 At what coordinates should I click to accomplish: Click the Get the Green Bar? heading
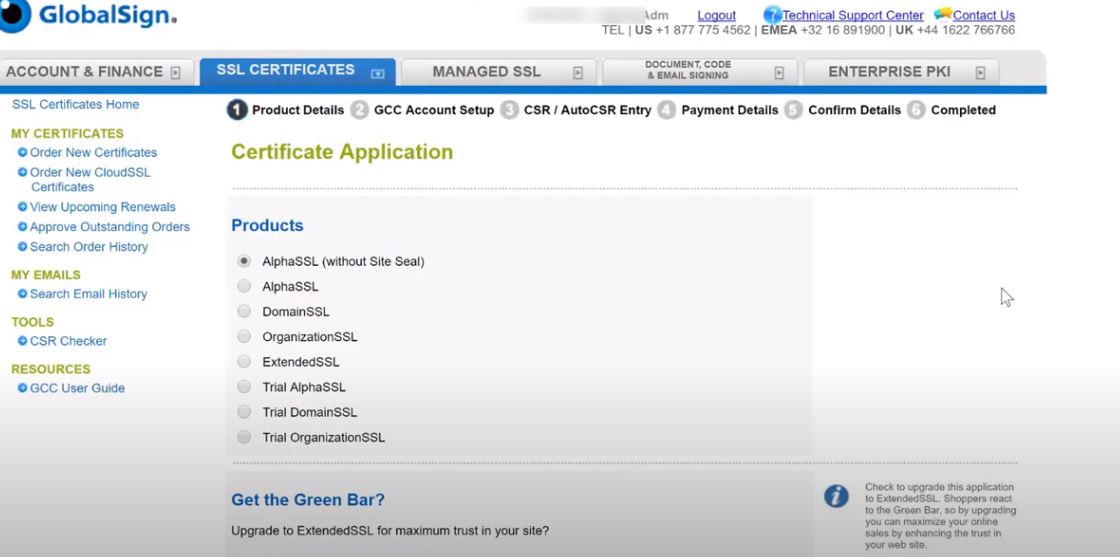[x=308, y=500]
